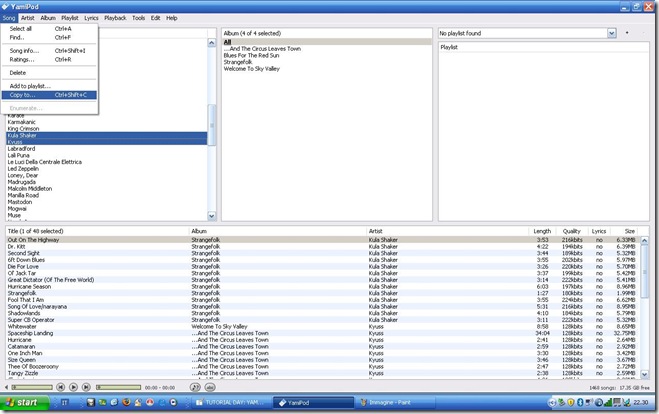Viewport: 659px width, 414px height.
Task: Sort songs by the Quality column header
Action: click(x=570, y=231)
